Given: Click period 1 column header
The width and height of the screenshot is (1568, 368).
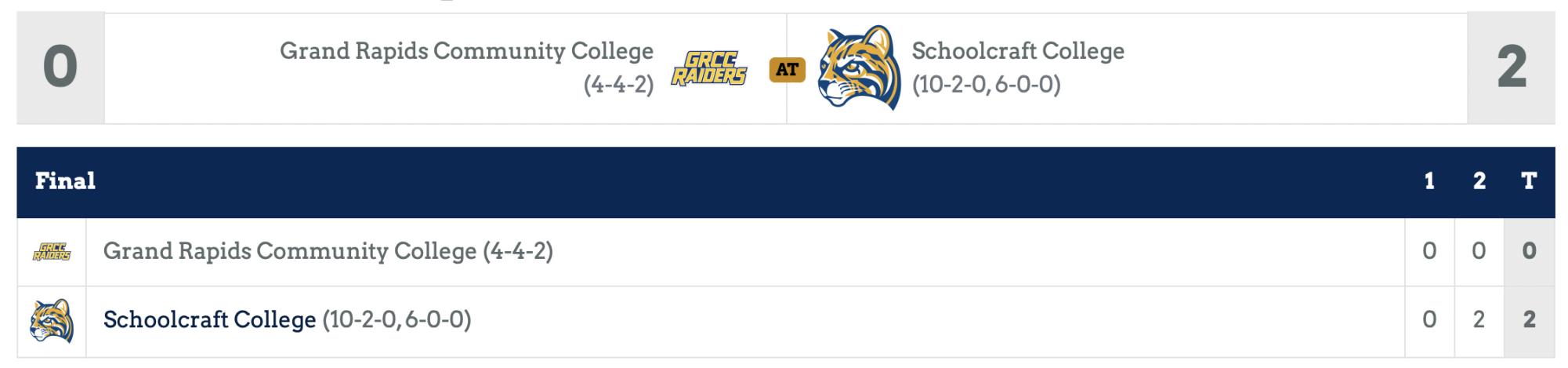Looking at the screenshot, I should [x=1429, y=181].
